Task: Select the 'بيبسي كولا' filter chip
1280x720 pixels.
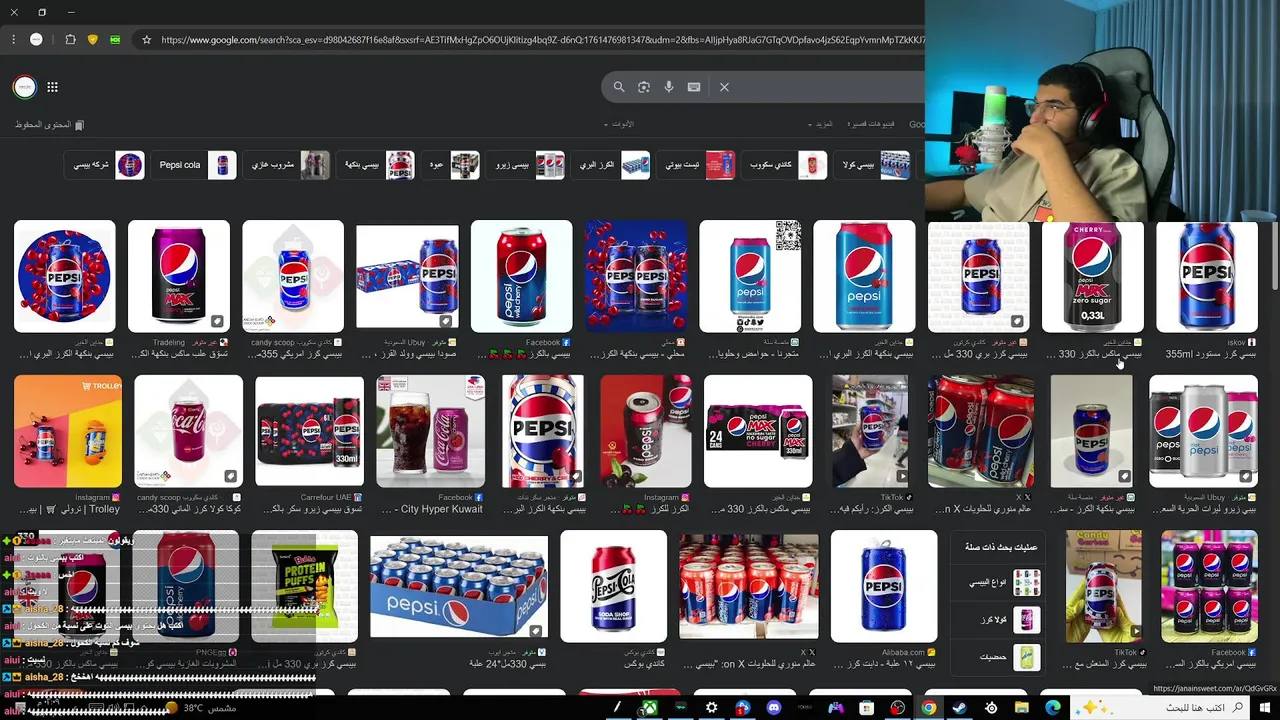Action: point(872,165)
